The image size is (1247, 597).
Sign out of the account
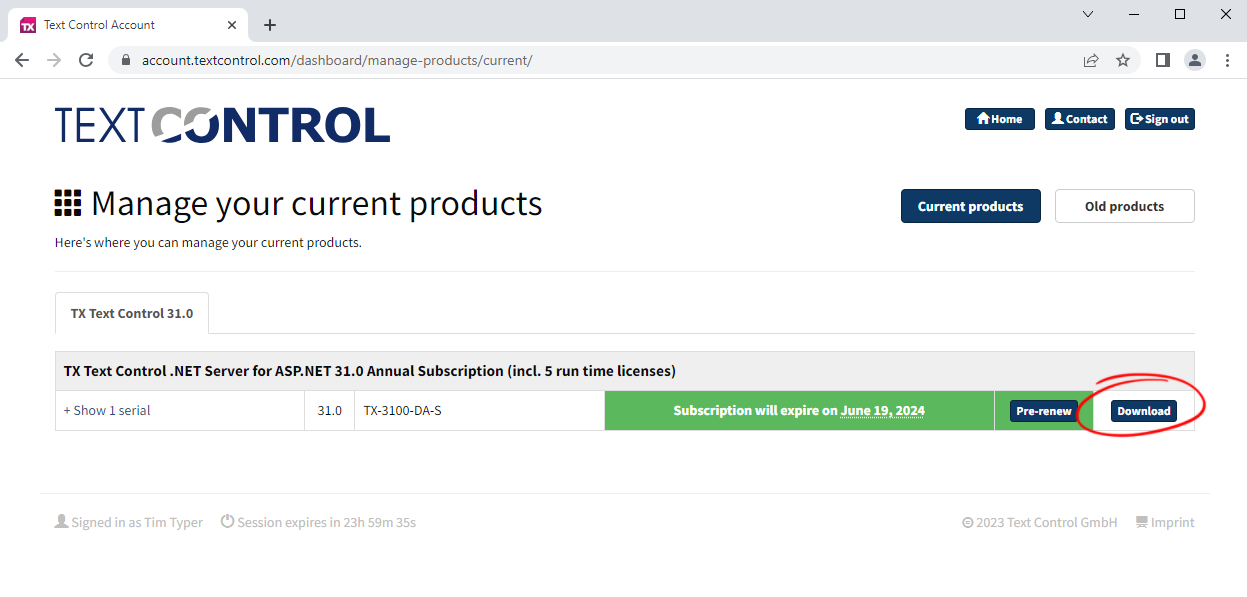click(x=1159, y=119)
